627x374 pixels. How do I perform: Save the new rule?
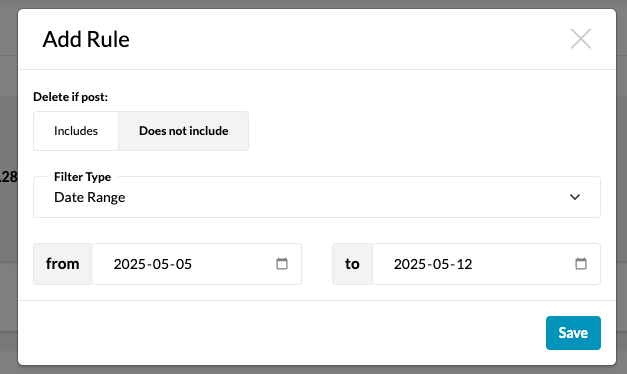coord(573,333)
